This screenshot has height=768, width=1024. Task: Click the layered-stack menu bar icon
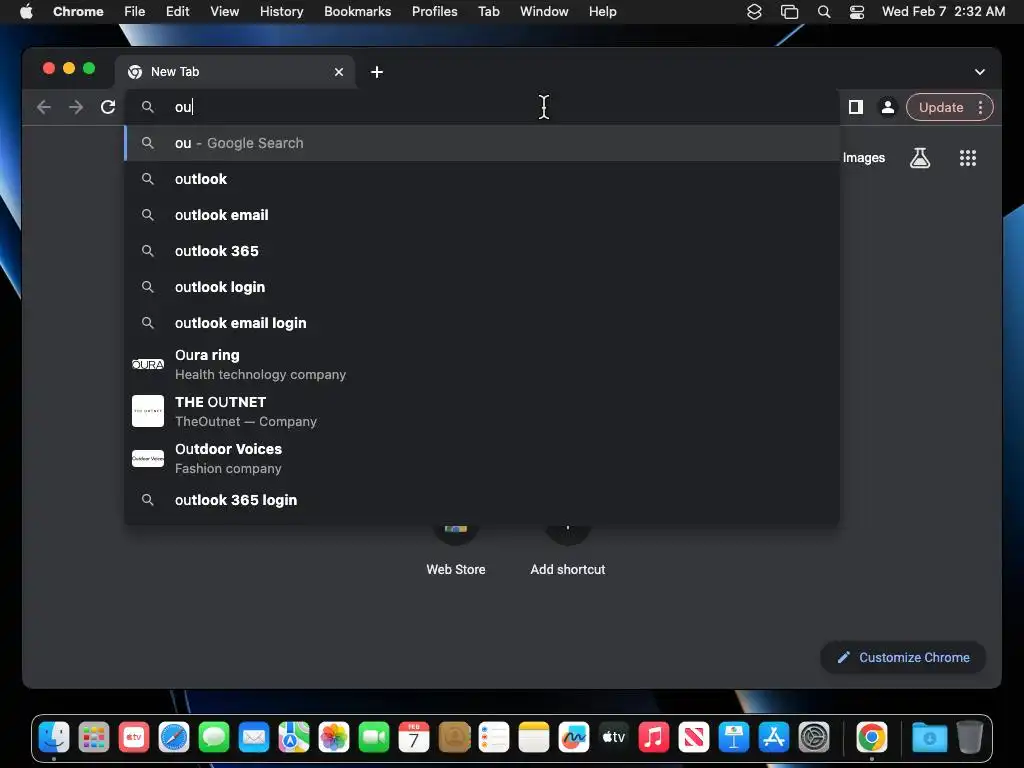(x=754, y=12)
